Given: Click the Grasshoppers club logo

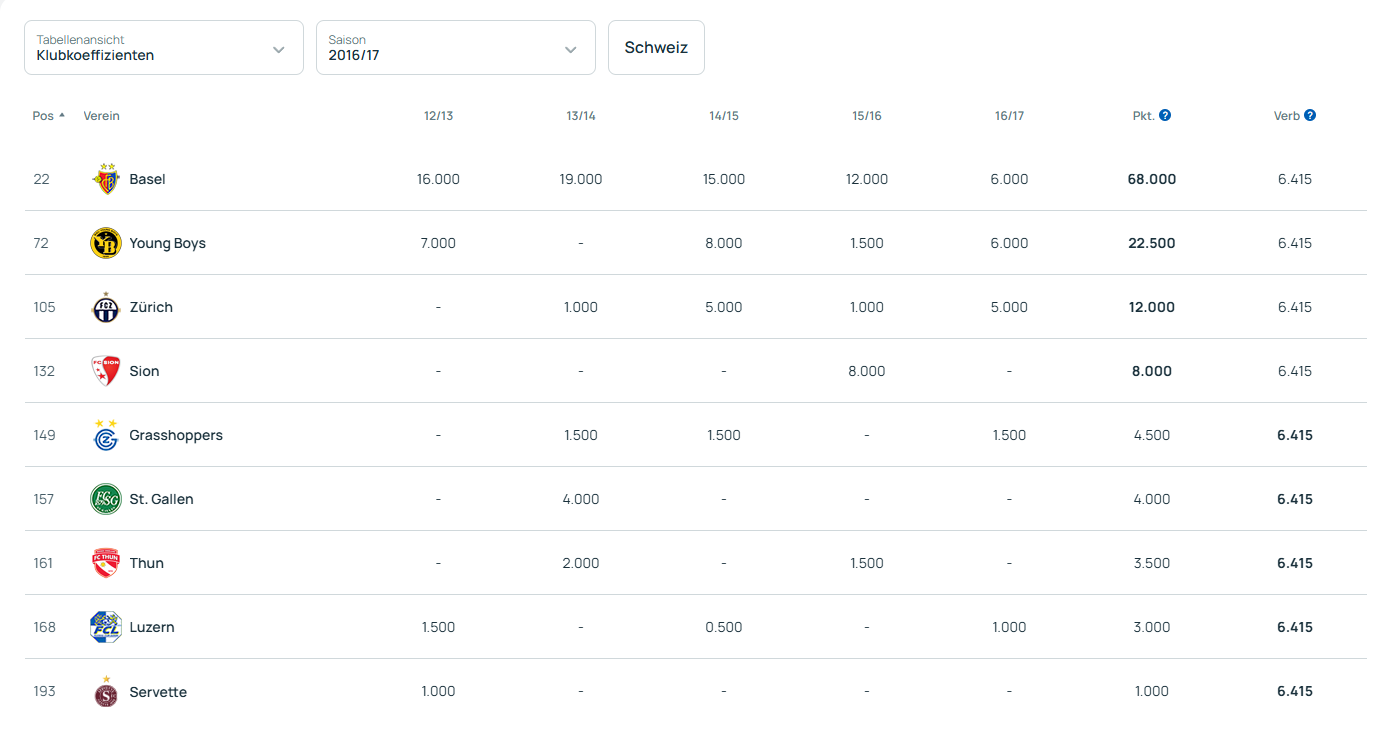Looking at the screenshot, I should click(x=106, y=435).
